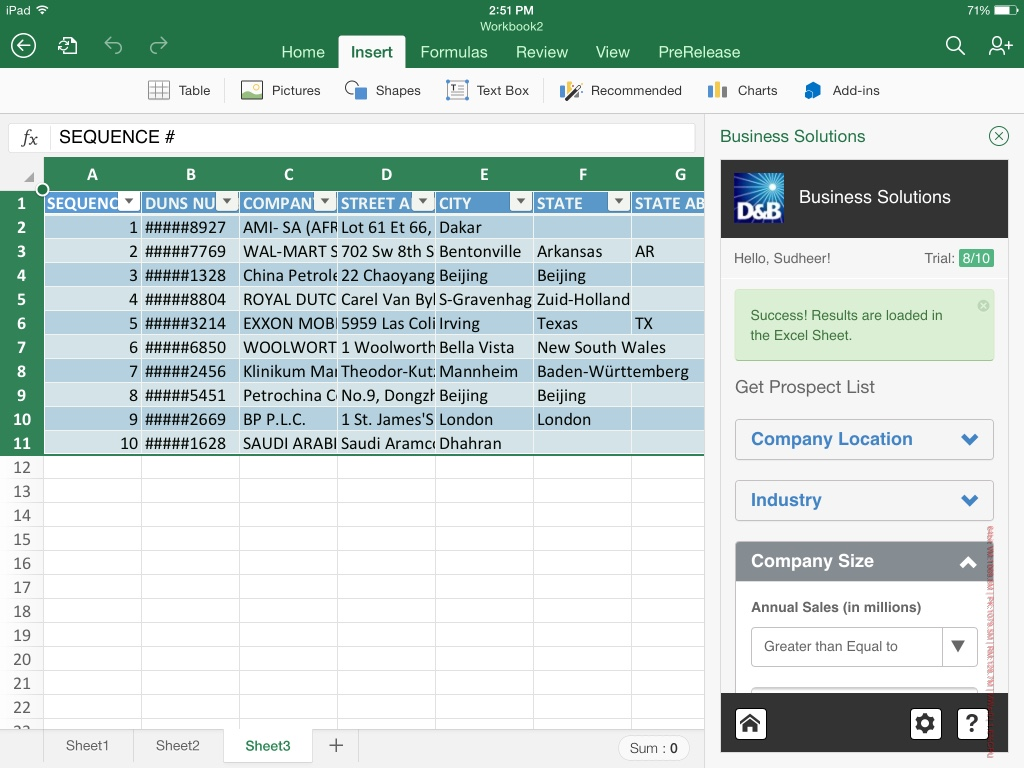The height and width of the screenshot is (768, 1024).
Task: Select the New South Wales cell
Action: pyautogui.click(x=583, y=347)
